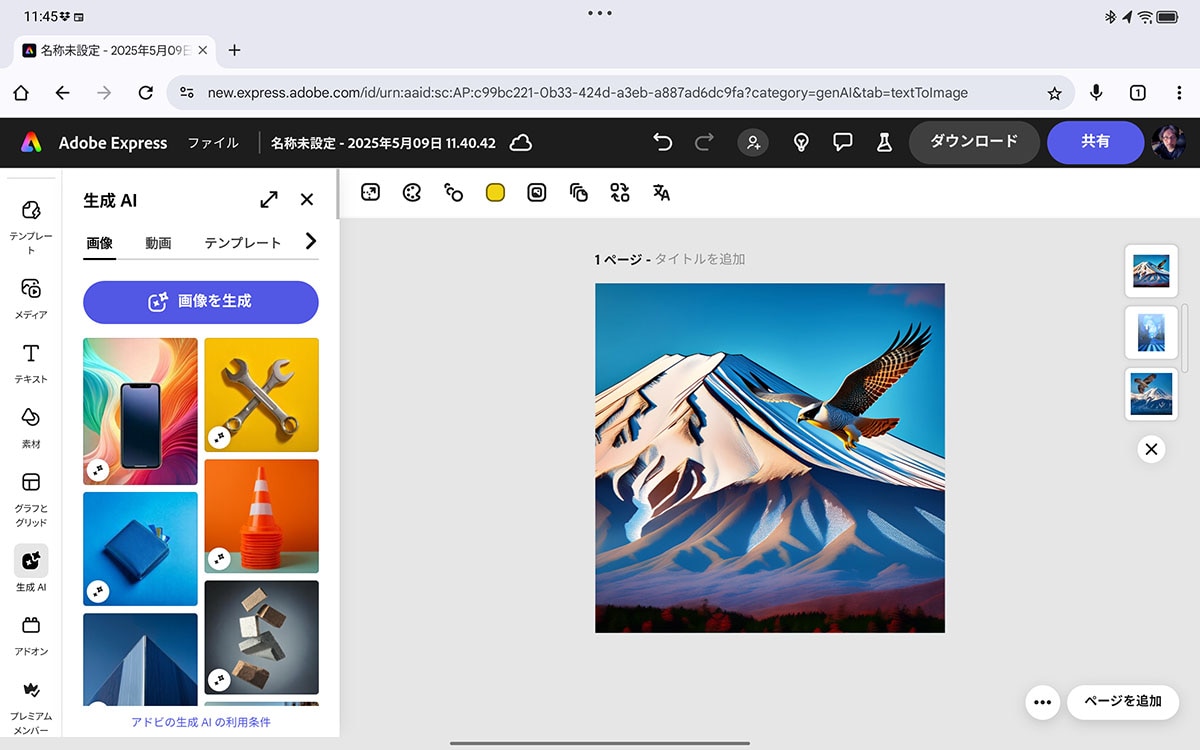This screenshot has width=1200, height=750.
Task: Open the テキスト panel
Action: click(x=30, y=362)
